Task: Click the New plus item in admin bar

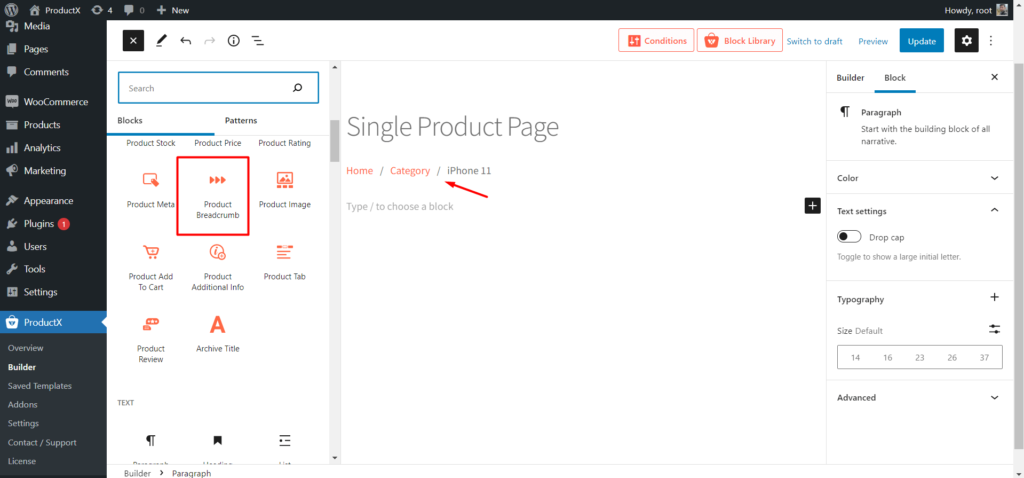Action: click(x=173, y=10)
